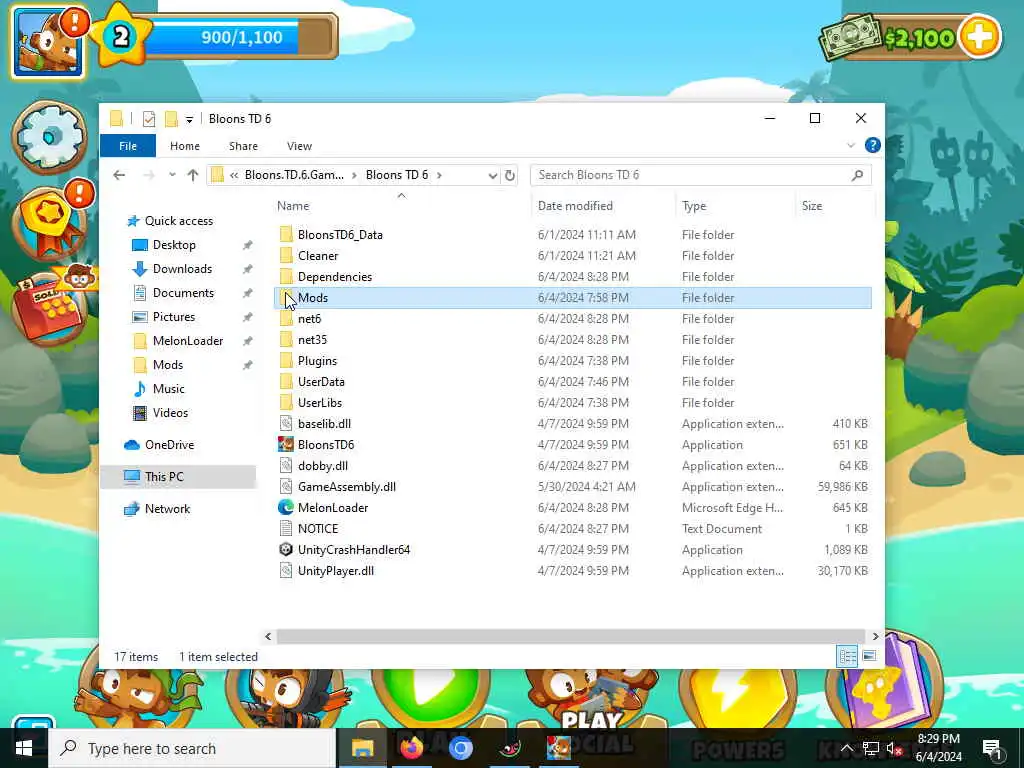Image resolution: width=1024 pixels, height=768 pixels.
Task: Click the 900/1,100 XP progress bar
Action: tap(242, 37)
